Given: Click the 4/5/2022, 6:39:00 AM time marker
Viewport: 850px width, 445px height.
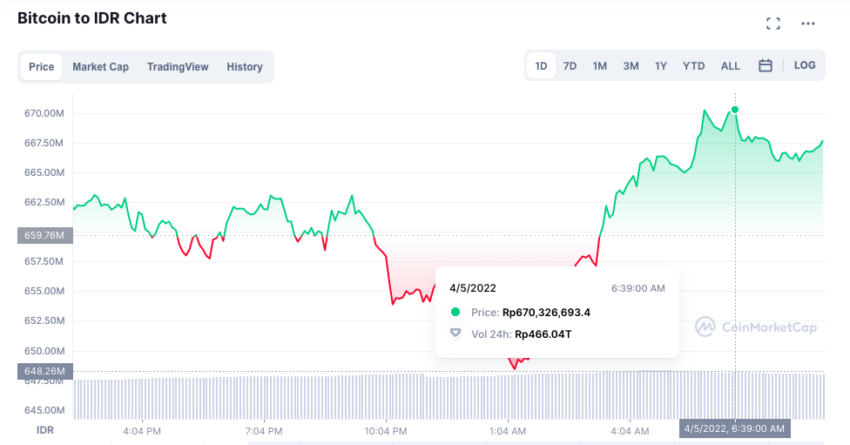Looking at the screenshot, I should click(735, 428).
